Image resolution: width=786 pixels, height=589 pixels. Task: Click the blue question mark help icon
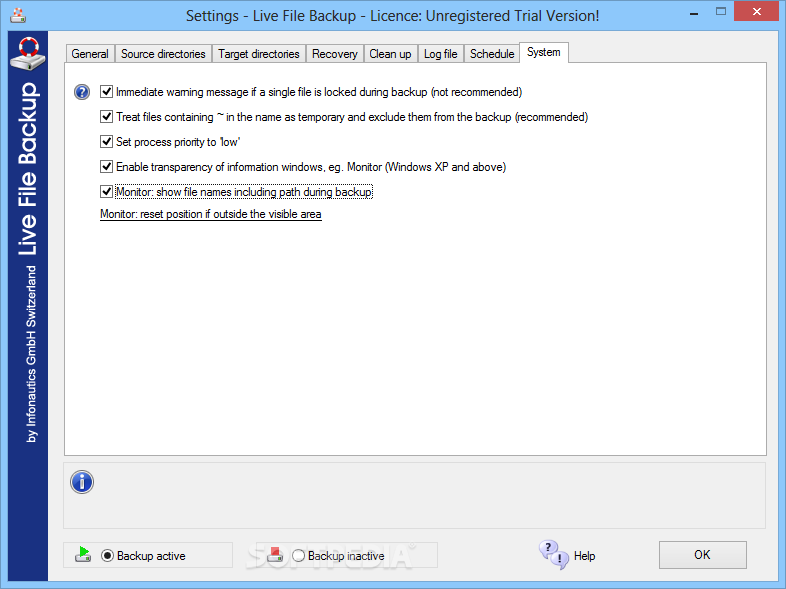tap(82, 92)
